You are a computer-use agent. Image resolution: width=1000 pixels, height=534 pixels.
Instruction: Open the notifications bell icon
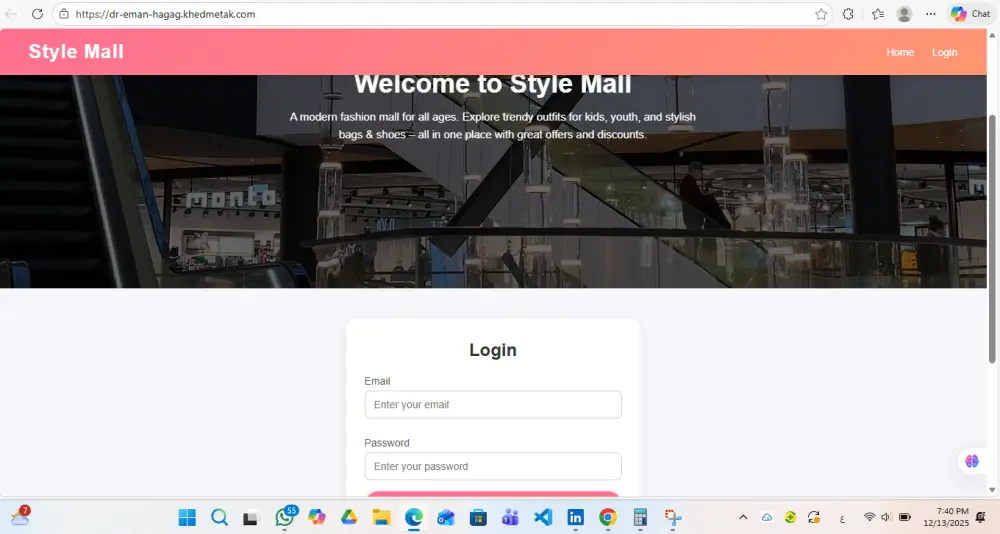(x=982, y=517)
